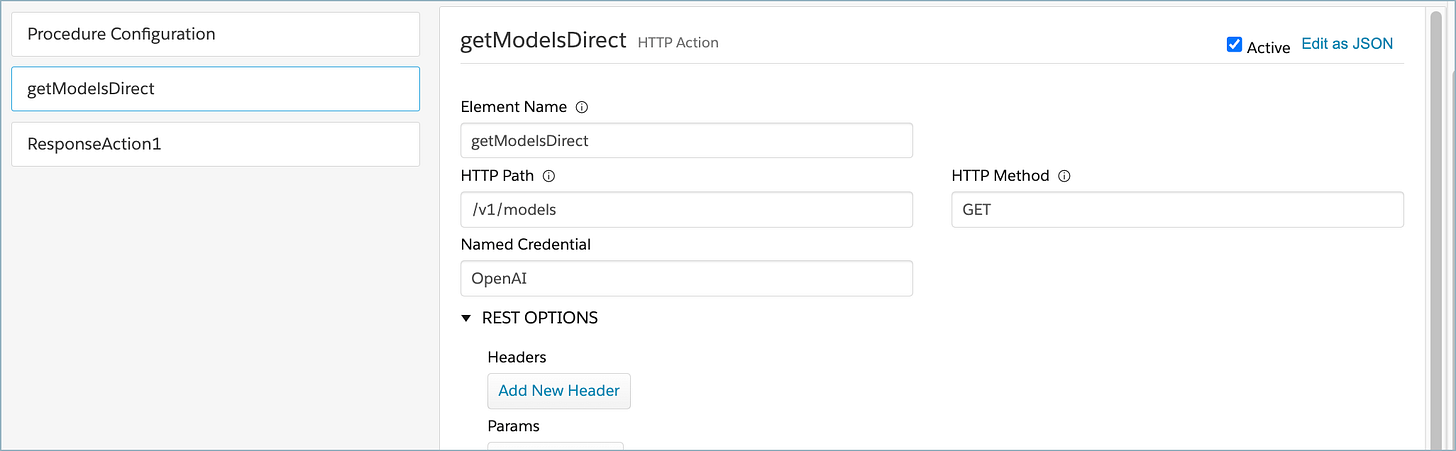Select the getModelsDirect step in the sidebar
1456x451 pixels.
pos(215,89)
